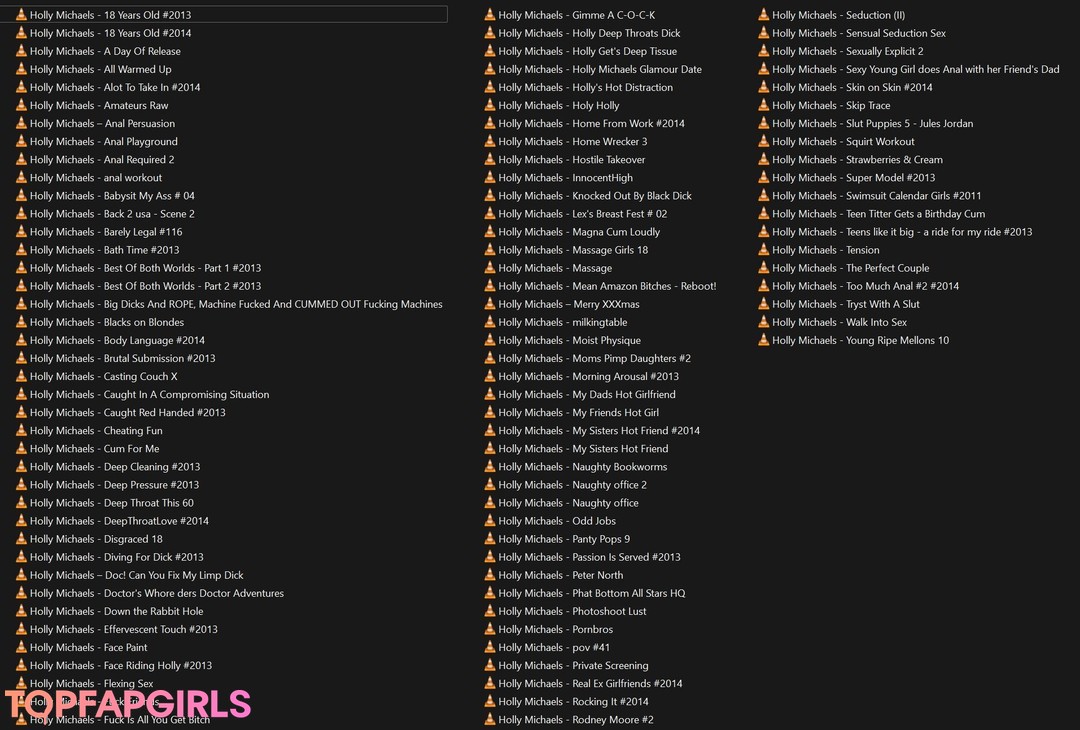Select file 'Holly's Hot Distraction'
The image size is (1080, 730).
[x=585, y=87]
